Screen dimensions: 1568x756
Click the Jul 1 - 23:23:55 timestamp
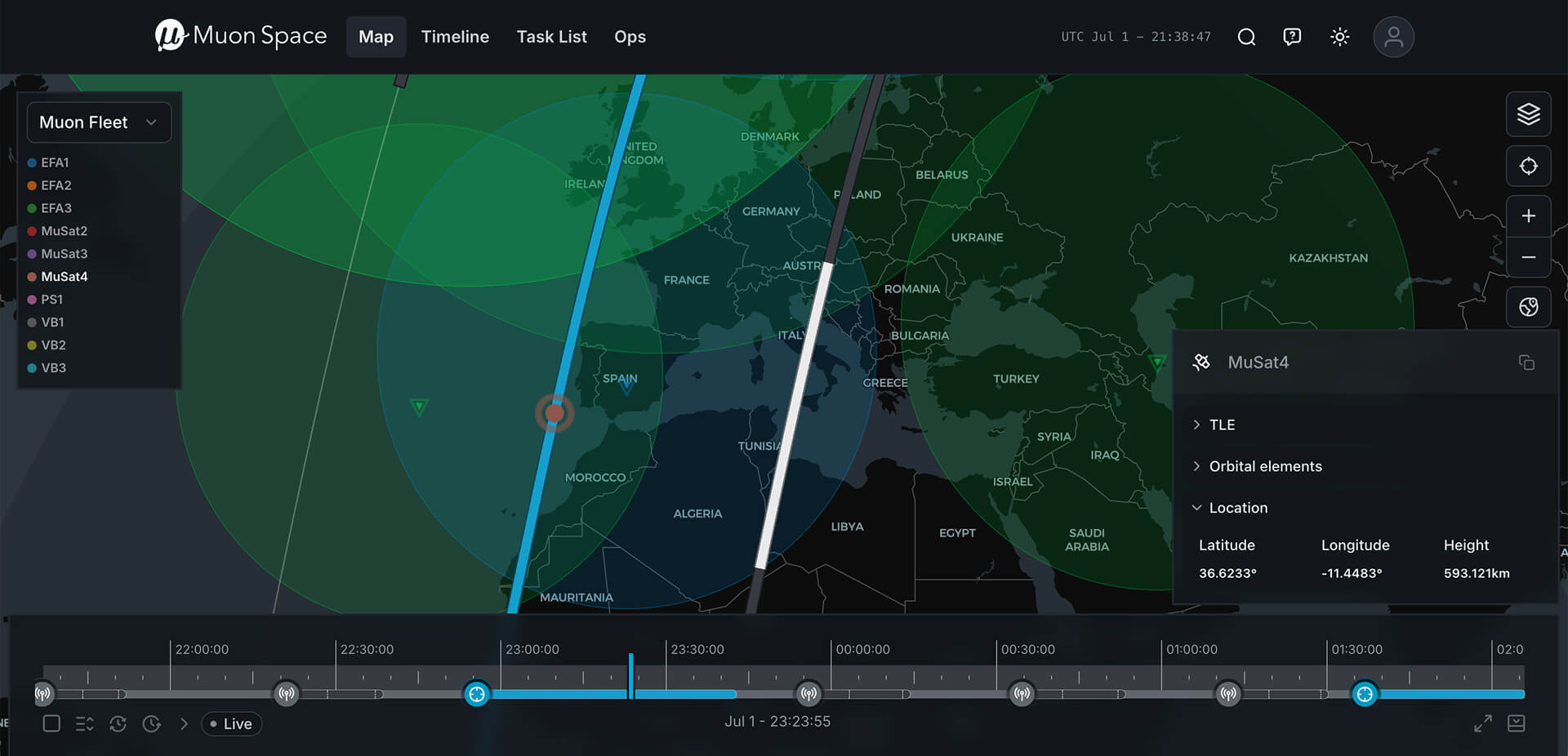tap(777, 722)
